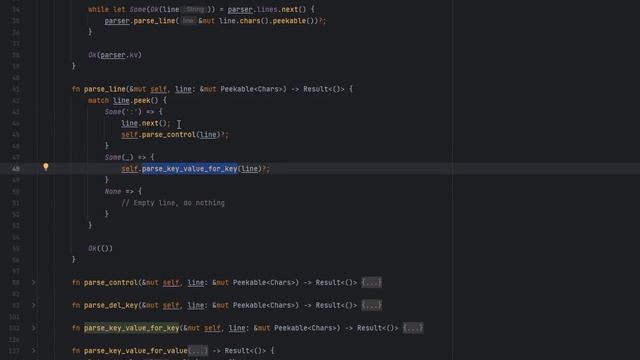Click line number 48 in gutter
Screen dimensions: 640x360
[16, 169]
